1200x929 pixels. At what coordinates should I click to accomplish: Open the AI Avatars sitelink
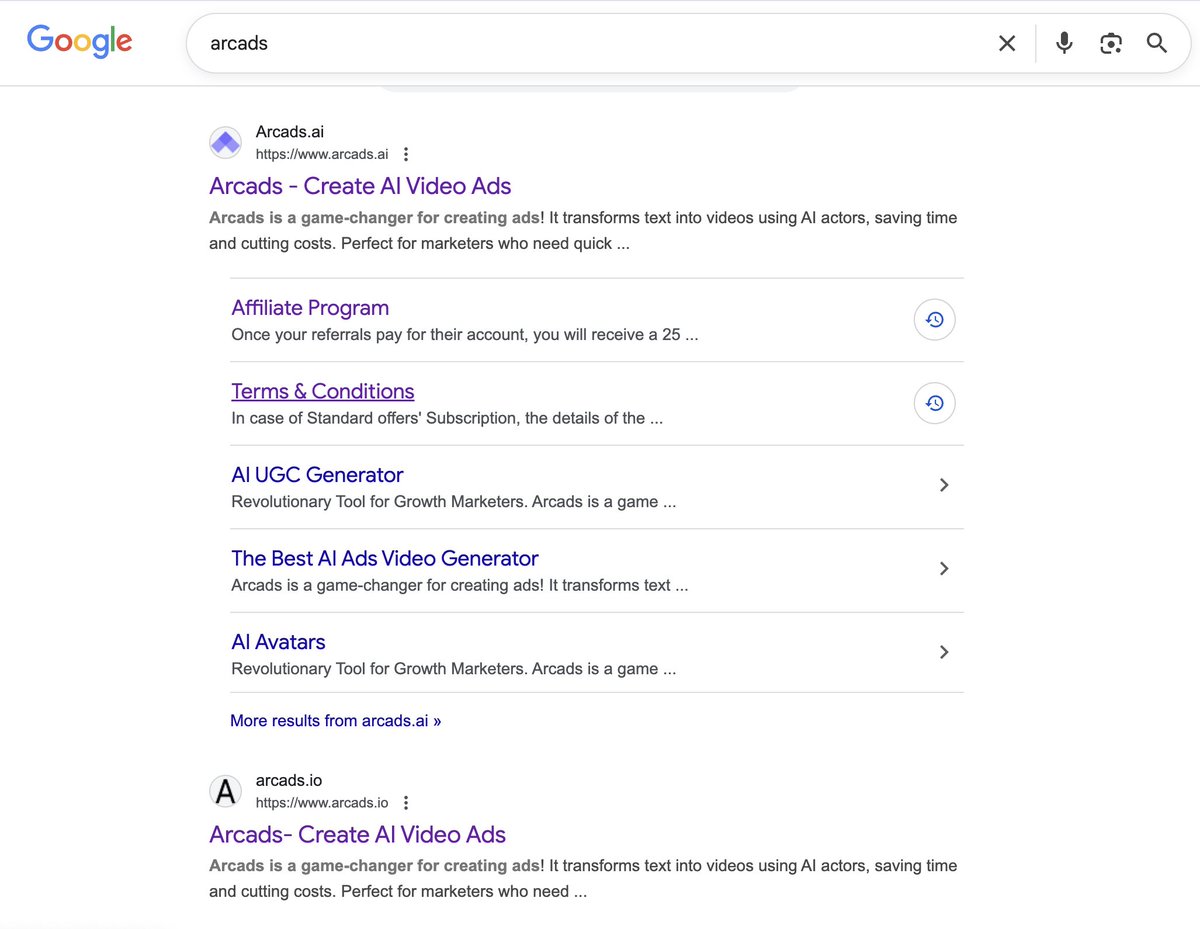pyautogui.click(x=278, y=642)
